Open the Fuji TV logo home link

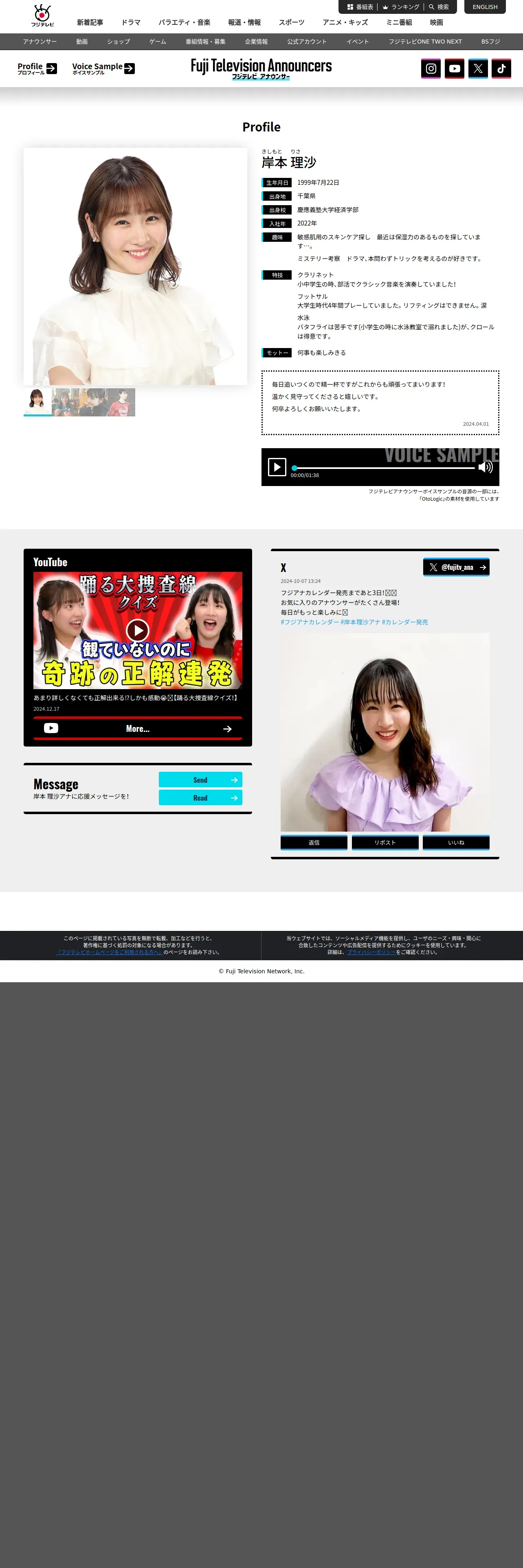point(43,16)
